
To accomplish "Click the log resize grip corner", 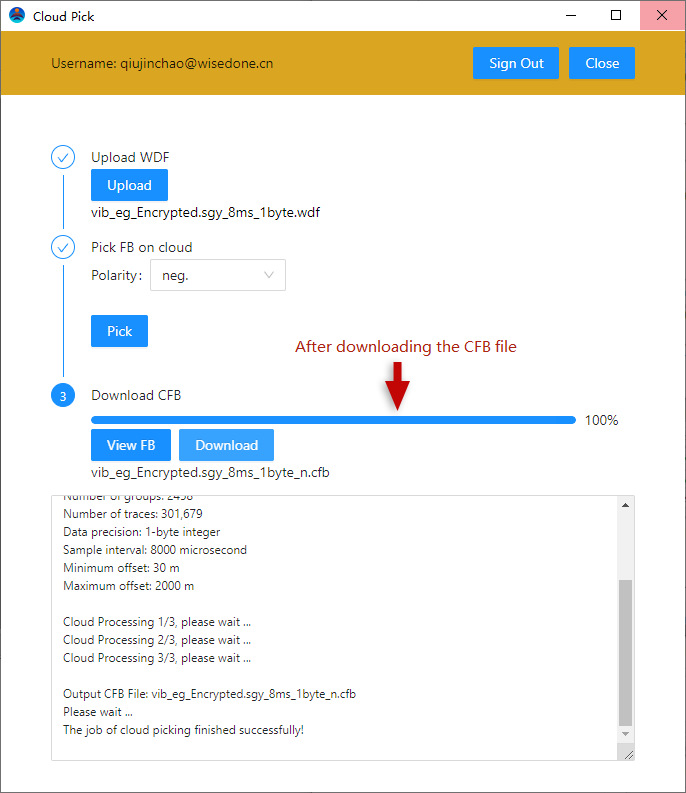I will click(628, 755).
